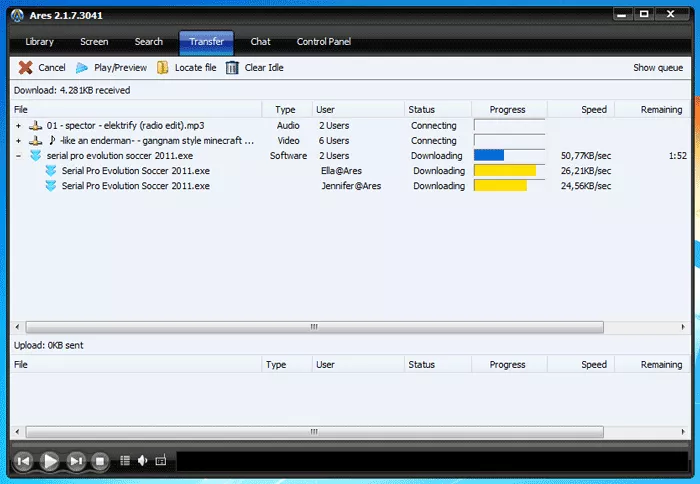Click the Clear Idle trash icon
700x484 pixels.
click(x=232, y=67)
